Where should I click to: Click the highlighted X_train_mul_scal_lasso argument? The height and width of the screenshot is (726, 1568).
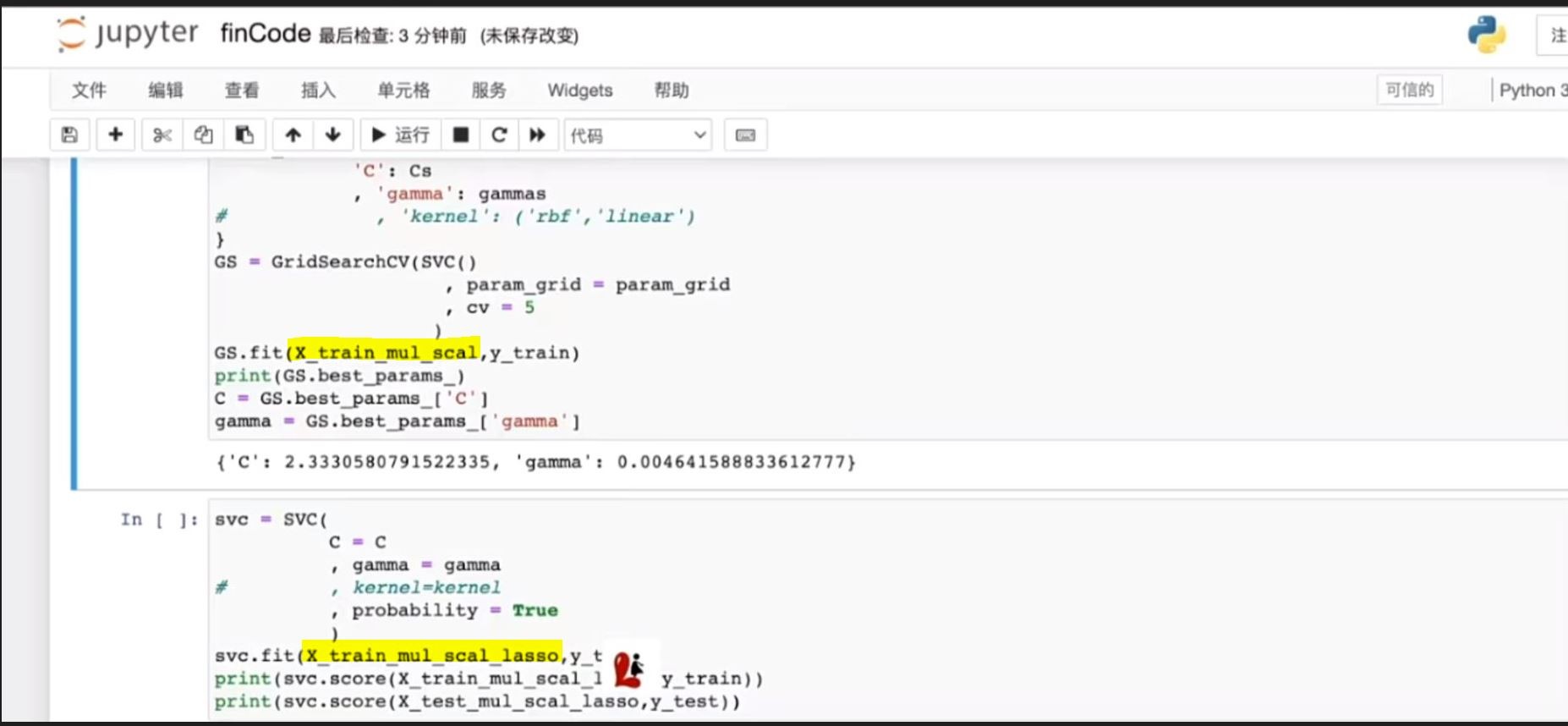tap(432, 655)
